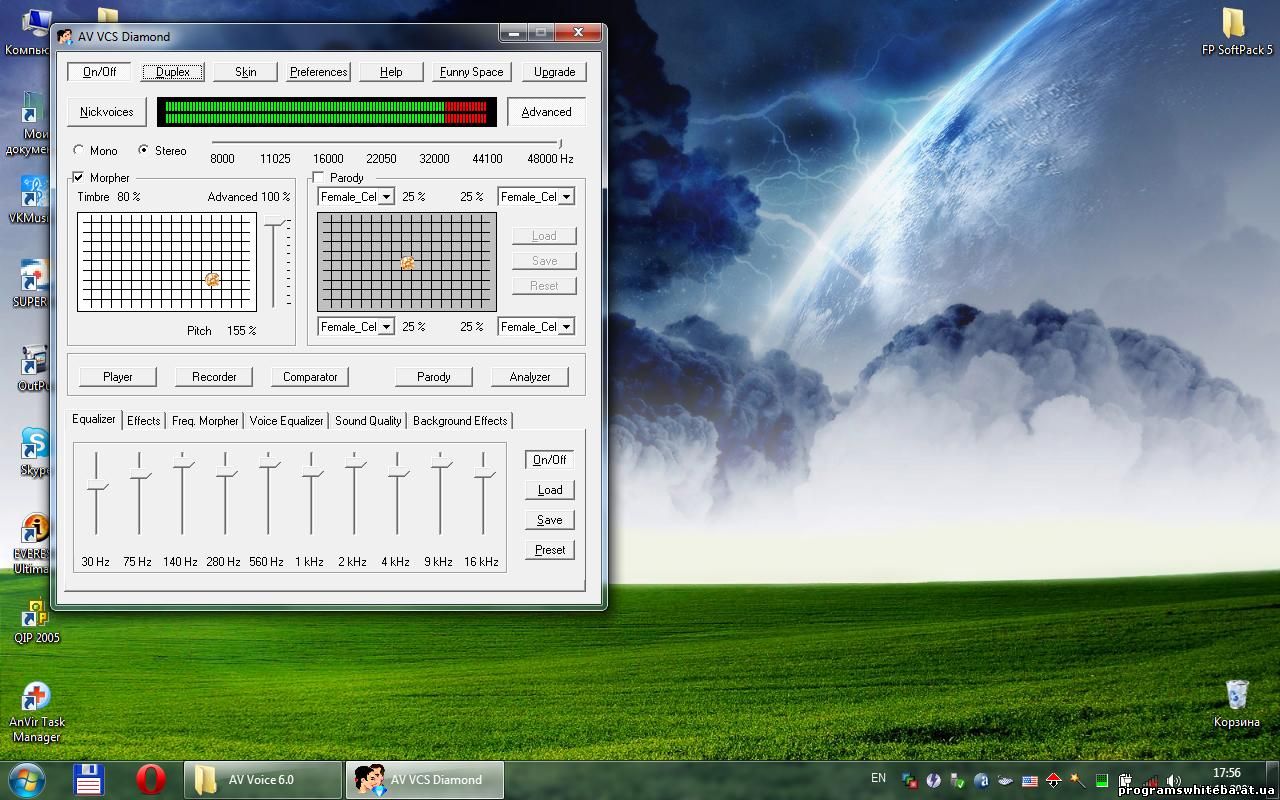Open the Voice Equalizer tab
Image resolution: width=1280 pixels, height=800 pixels.
(x=286, y=421)
